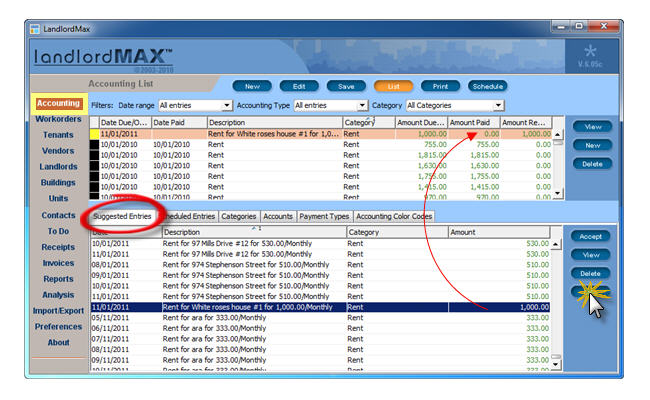The height and width of the screenshot is (400, 650).
Task: Click the New button beside the accounting list
Action: pyautogui.click(x=593, y=145)
